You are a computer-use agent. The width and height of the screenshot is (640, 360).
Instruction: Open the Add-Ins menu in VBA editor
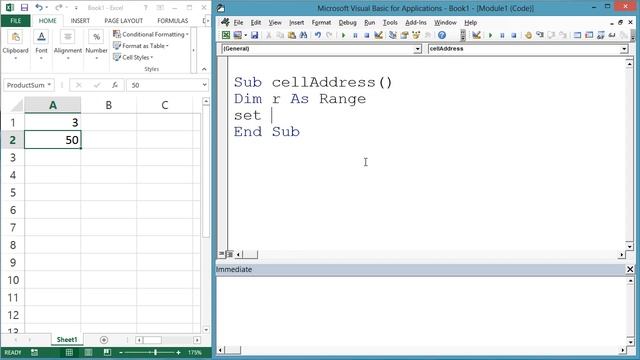click(416, 23)
